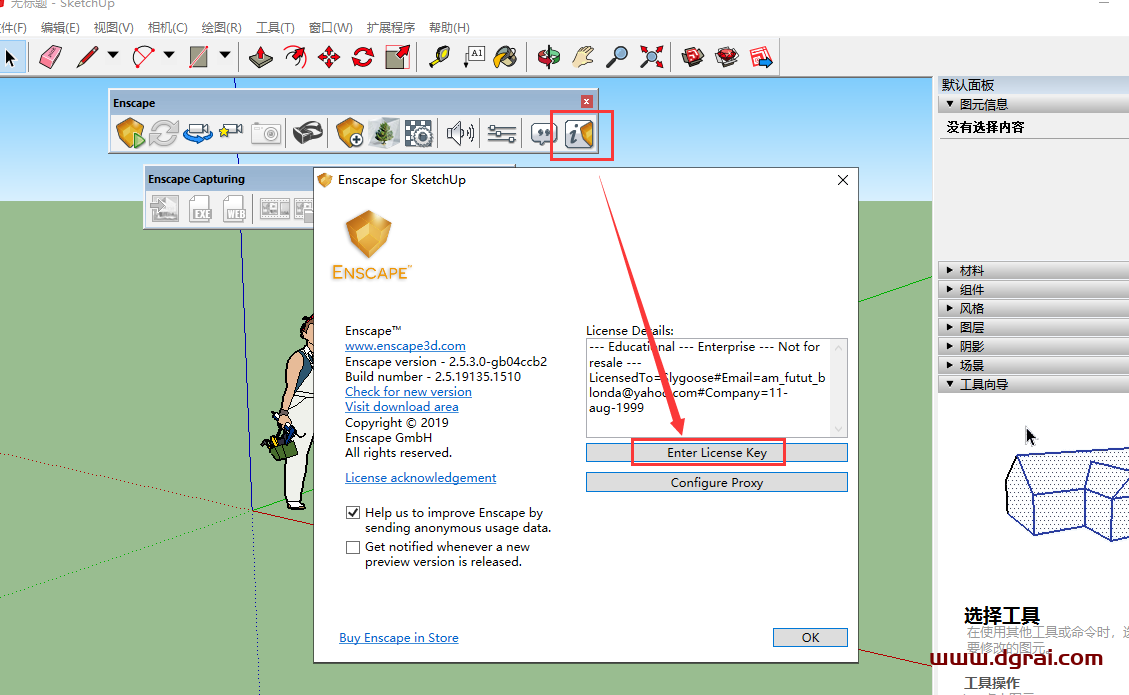This screenshot has width=1129, height=695.
Task: Open the Arc tool dropdown arrow
Action: 169,55
